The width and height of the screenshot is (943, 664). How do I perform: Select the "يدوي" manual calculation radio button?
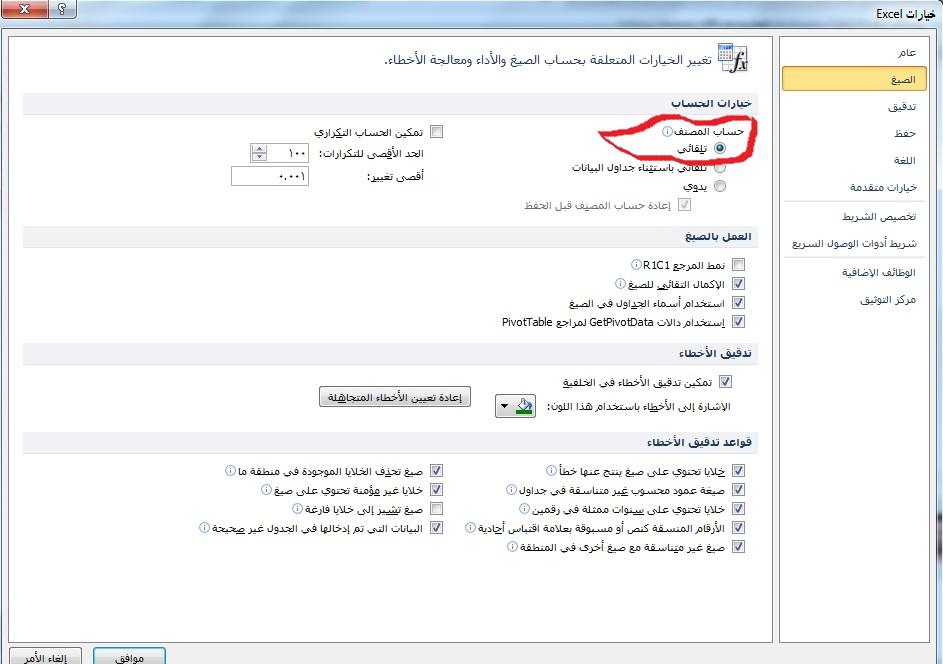[x=720, y=186]
